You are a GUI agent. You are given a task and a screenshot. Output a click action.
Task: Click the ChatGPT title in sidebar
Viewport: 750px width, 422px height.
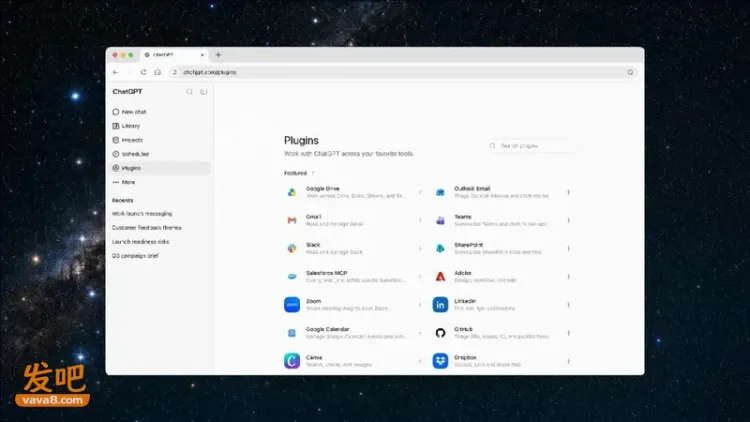click(x=127, y=92)
